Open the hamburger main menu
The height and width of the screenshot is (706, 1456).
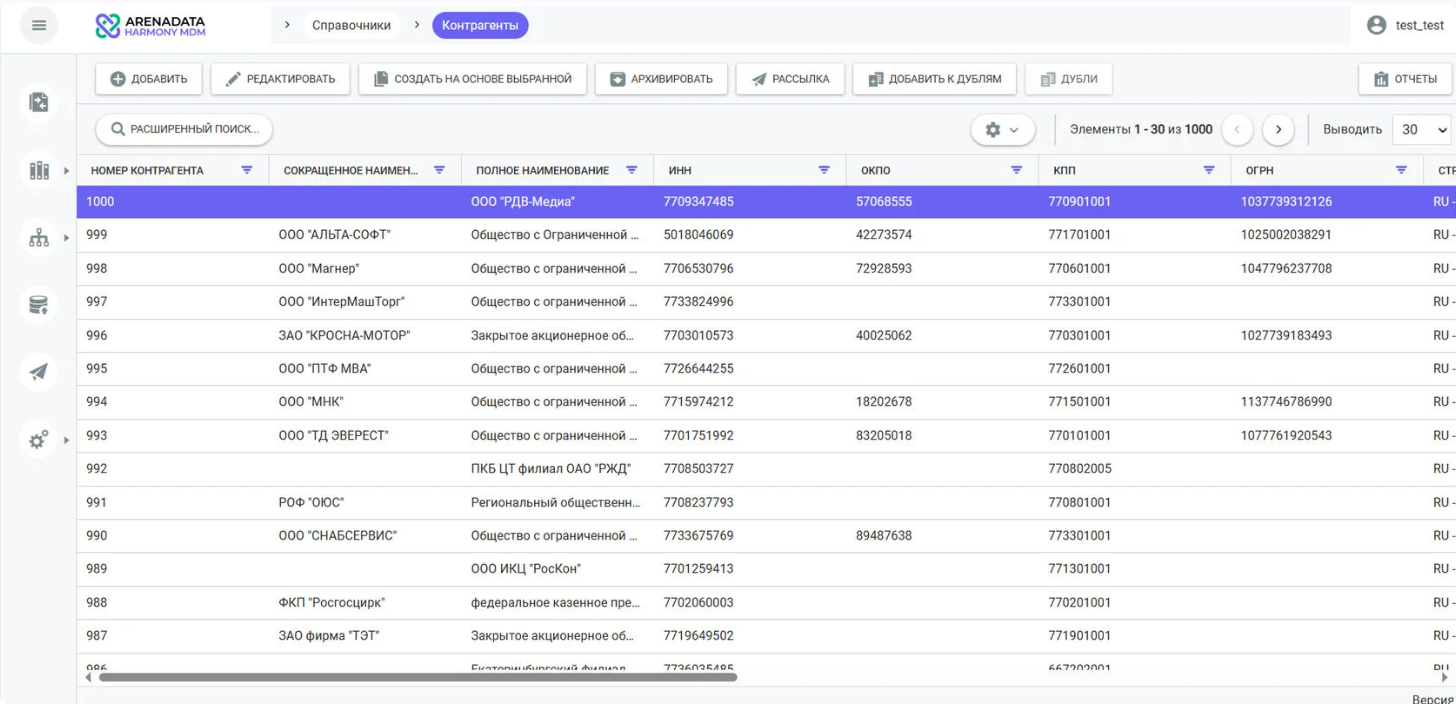[38, 25]
